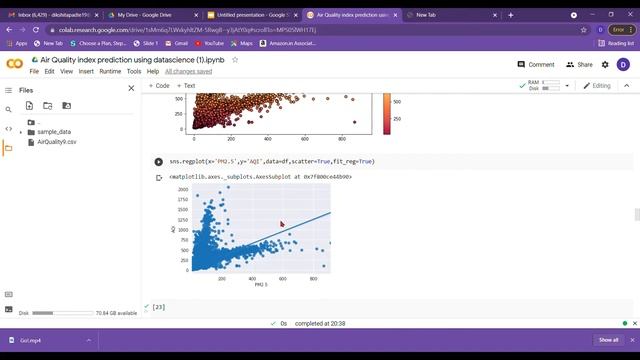
Task: Click the Colab logo
Action: click(14, 64)
